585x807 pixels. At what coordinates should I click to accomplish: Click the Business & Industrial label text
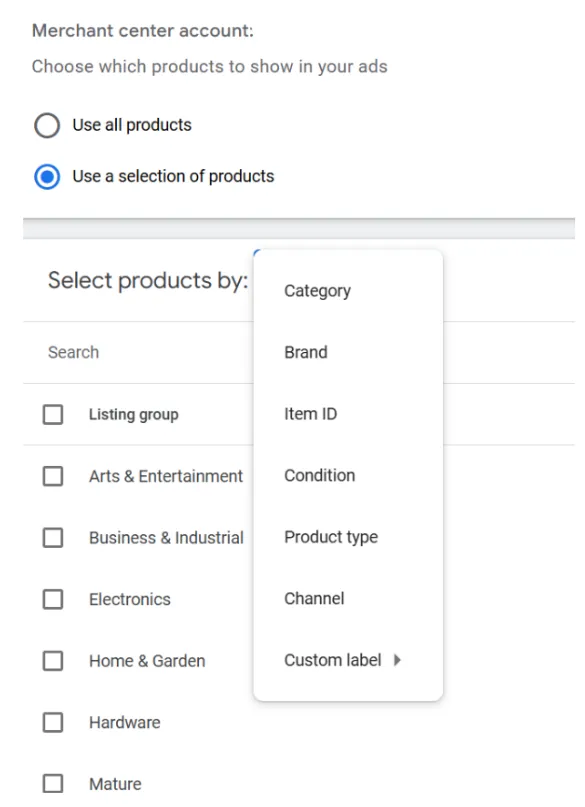coord(166,538)
